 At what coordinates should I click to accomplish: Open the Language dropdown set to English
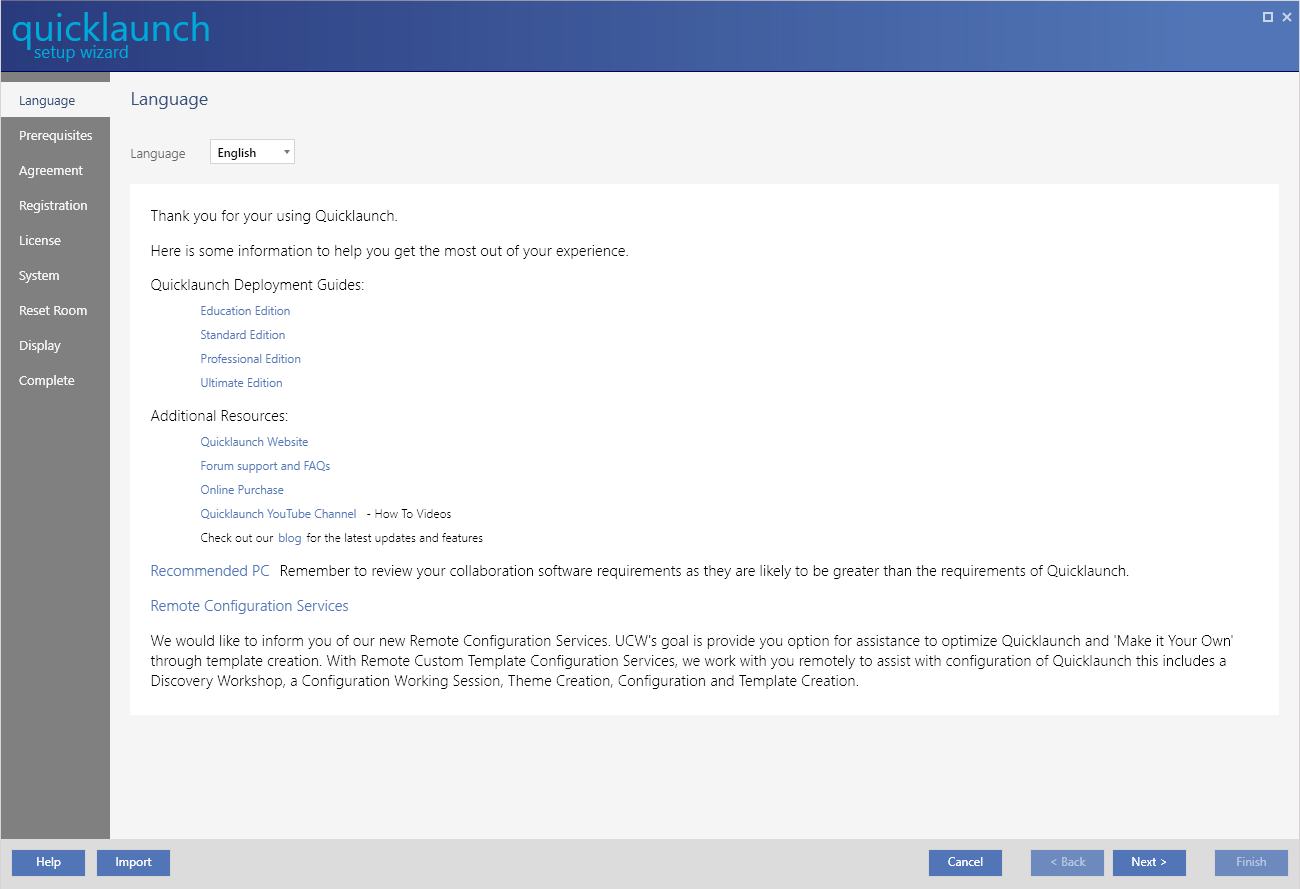click(x=252, y=152)
